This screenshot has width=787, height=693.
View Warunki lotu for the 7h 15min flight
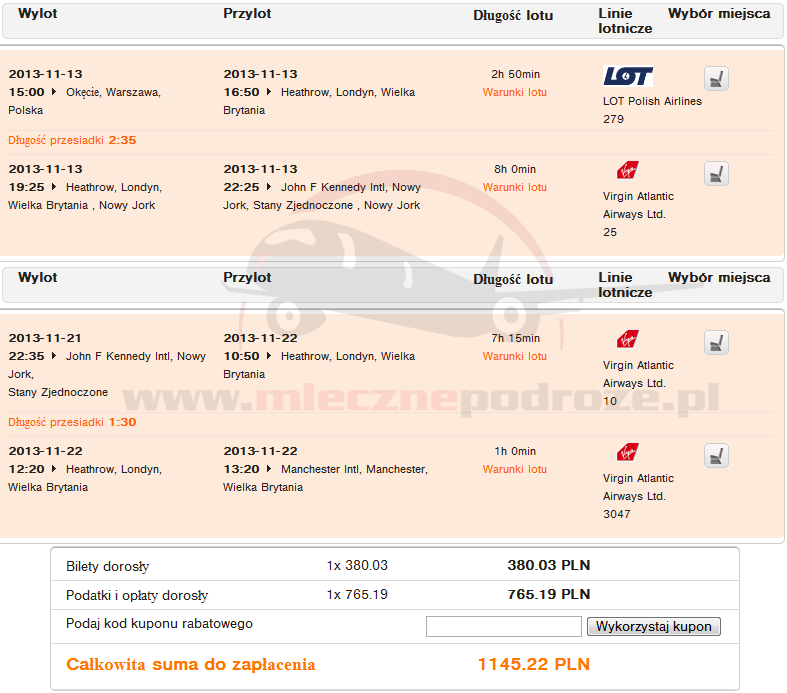click(514, 356)
